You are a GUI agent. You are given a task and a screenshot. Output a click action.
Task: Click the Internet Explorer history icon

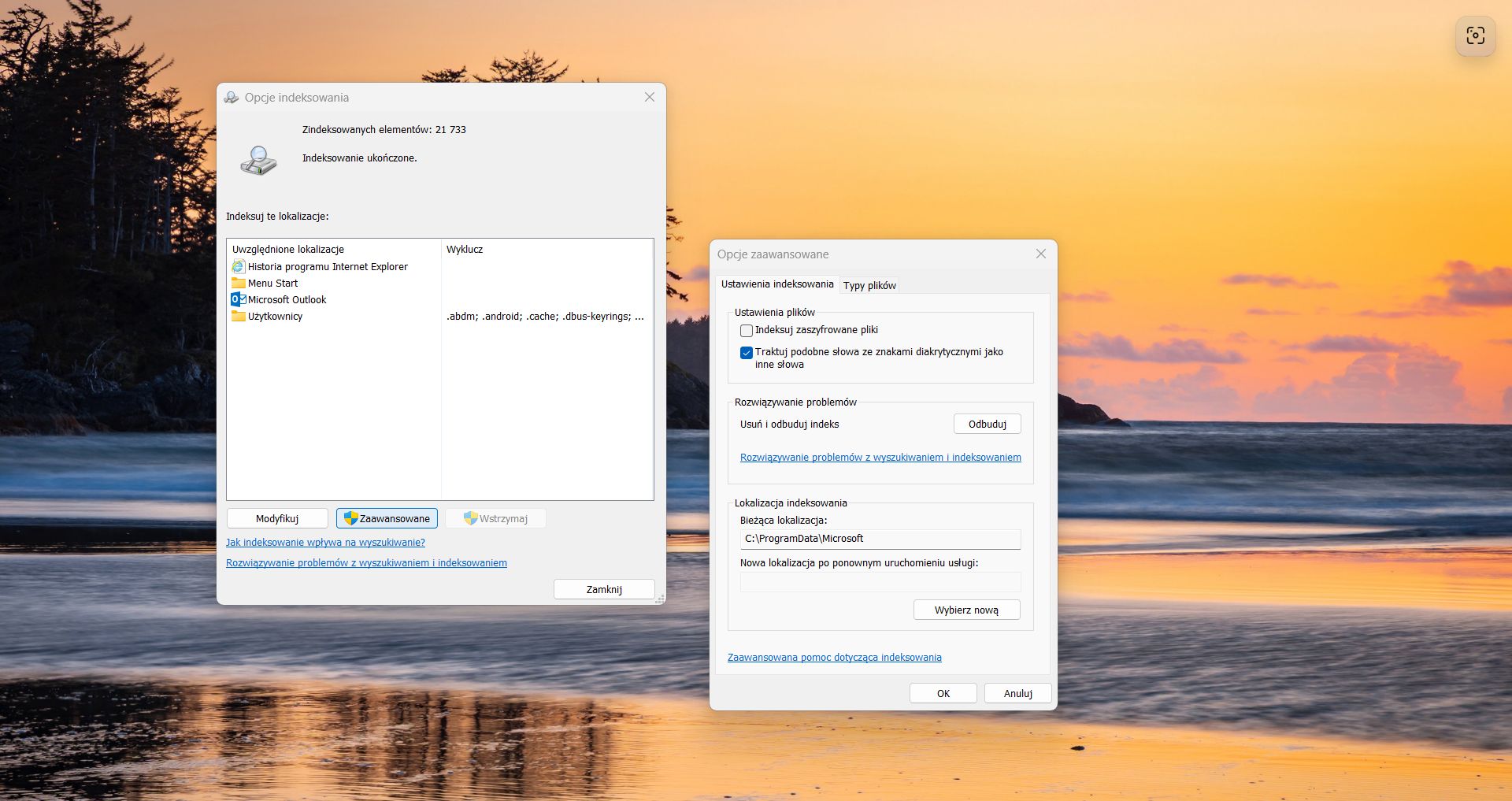click(239, 267)
